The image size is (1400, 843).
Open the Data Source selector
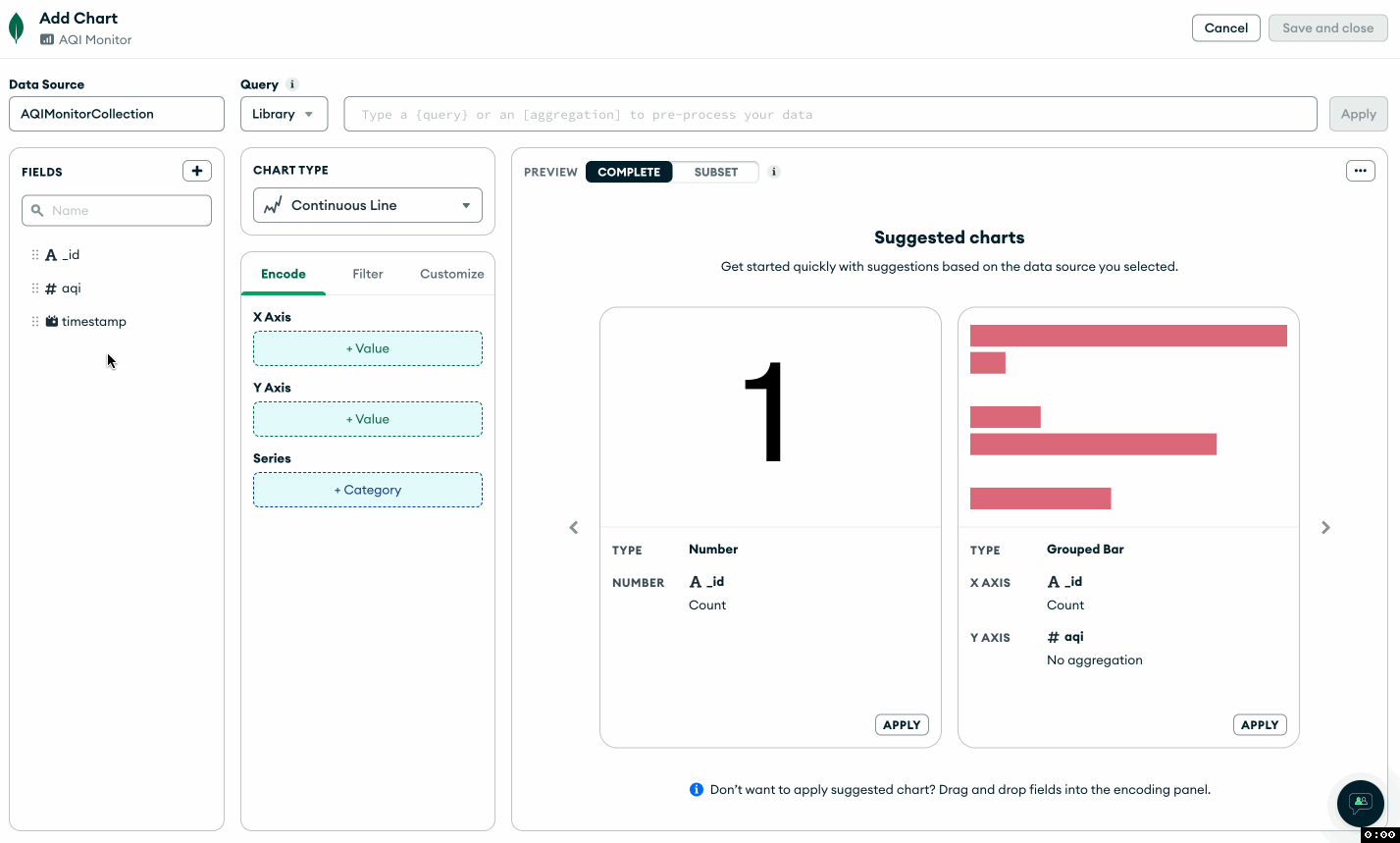coord(117,114)
